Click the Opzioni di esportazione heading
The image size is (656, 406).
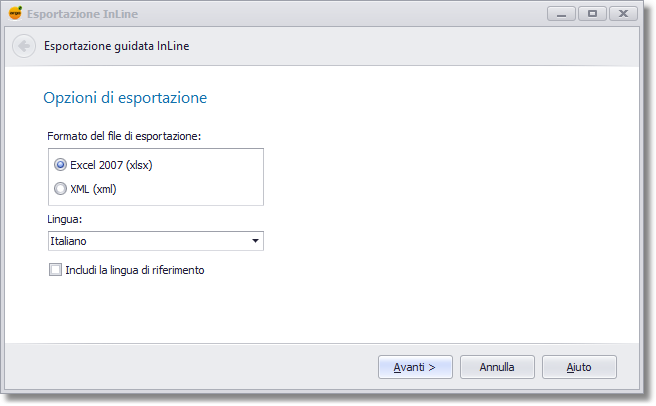pyautogui.click(x=125, y=98)
